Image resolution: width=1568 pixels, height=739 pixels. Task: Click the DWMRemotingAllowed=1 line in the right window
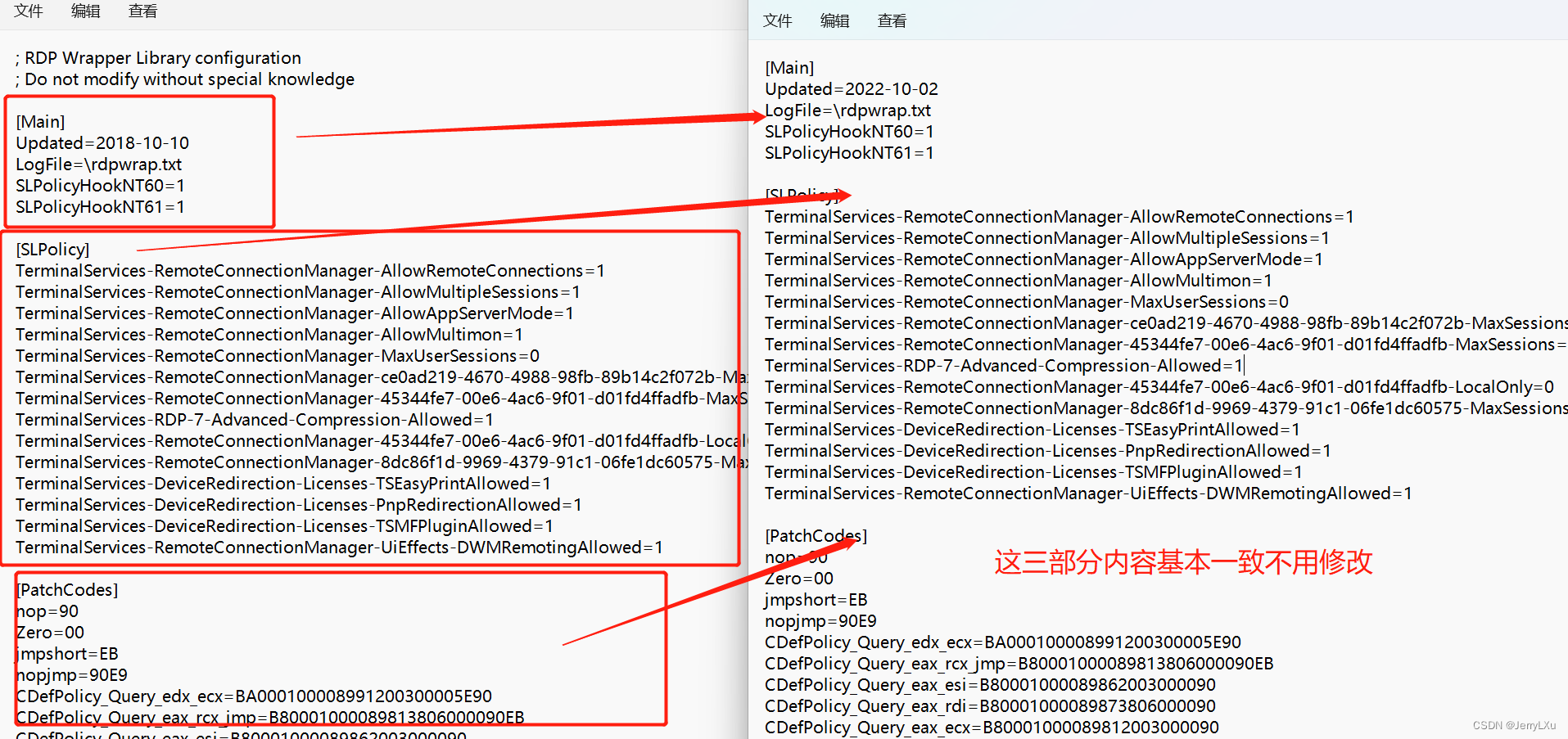tap(1088, 493)
